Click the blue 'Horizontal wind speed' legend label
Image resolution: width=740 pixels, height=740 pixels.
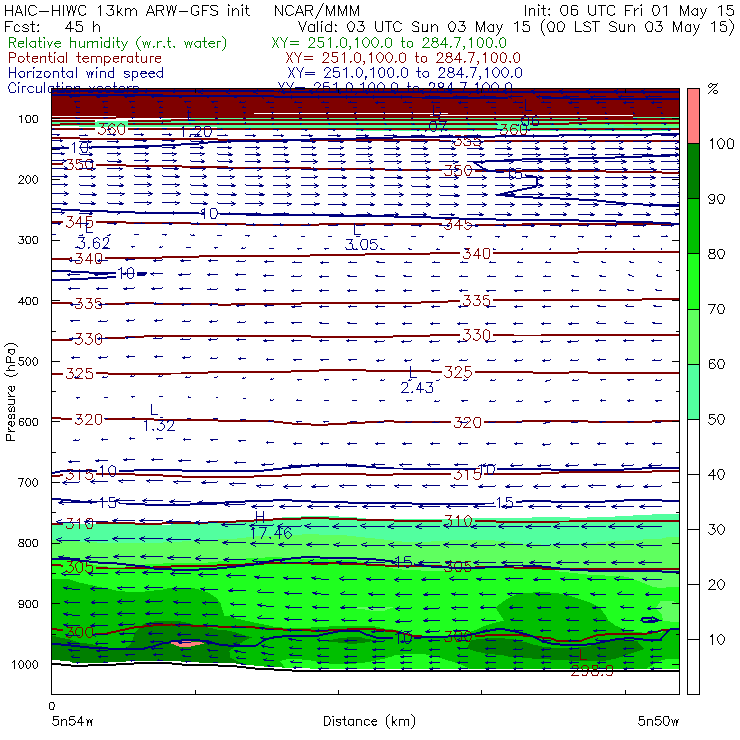point(86,73)
